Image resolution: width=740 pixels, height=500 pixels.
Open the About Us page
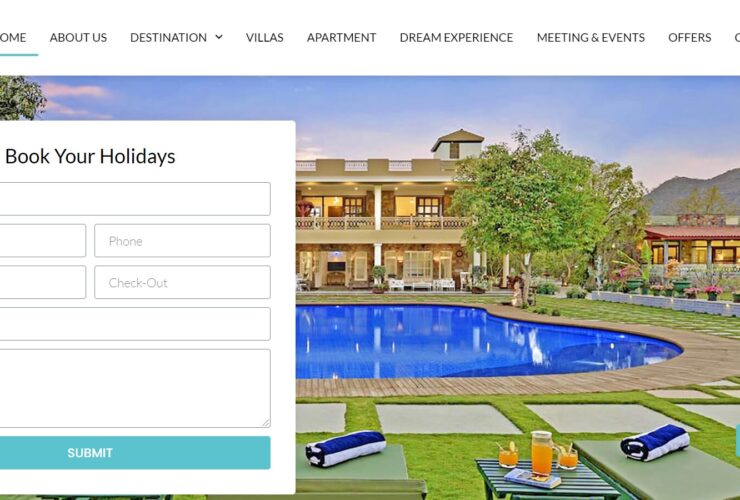78,37
